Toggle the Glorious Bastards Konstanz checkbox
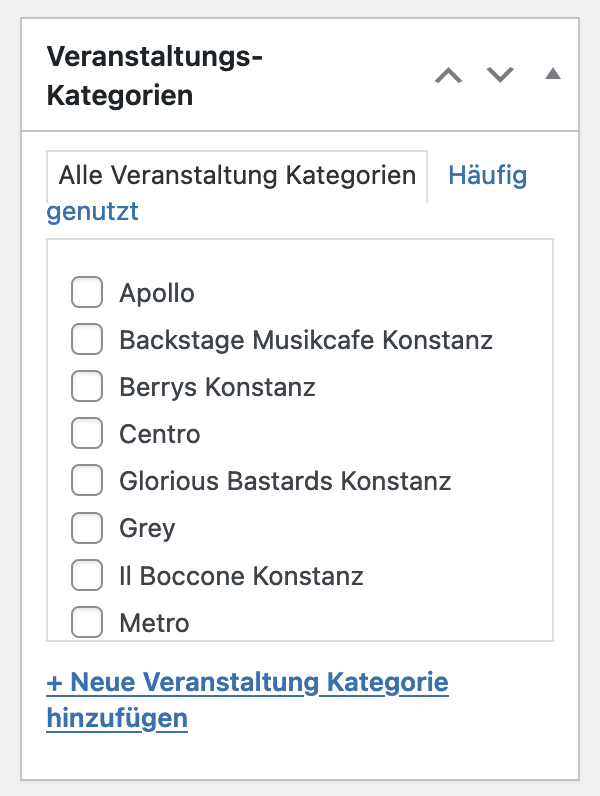Image resolution: width=600 pixels, height=796 pixels. point(87,481)
